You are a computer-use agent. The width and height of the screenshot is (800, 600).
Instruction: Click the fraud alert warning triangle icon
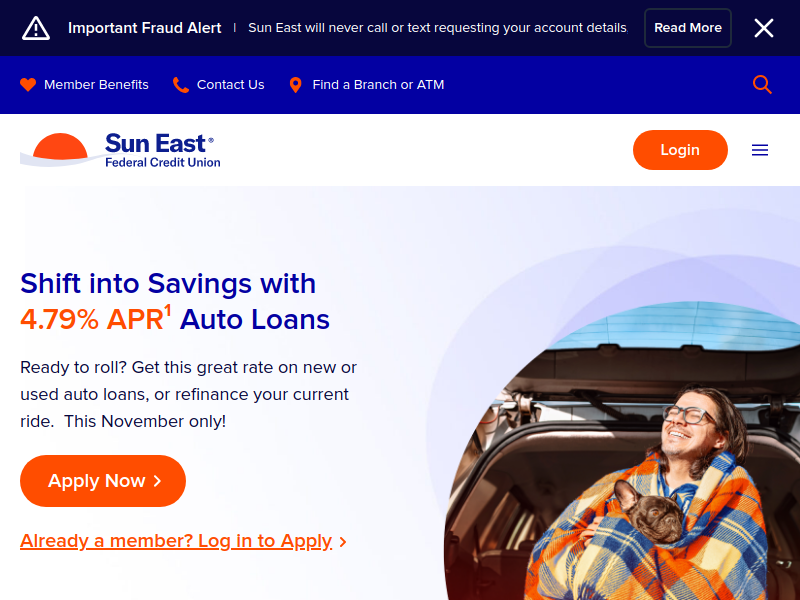(x=36, y=28)
